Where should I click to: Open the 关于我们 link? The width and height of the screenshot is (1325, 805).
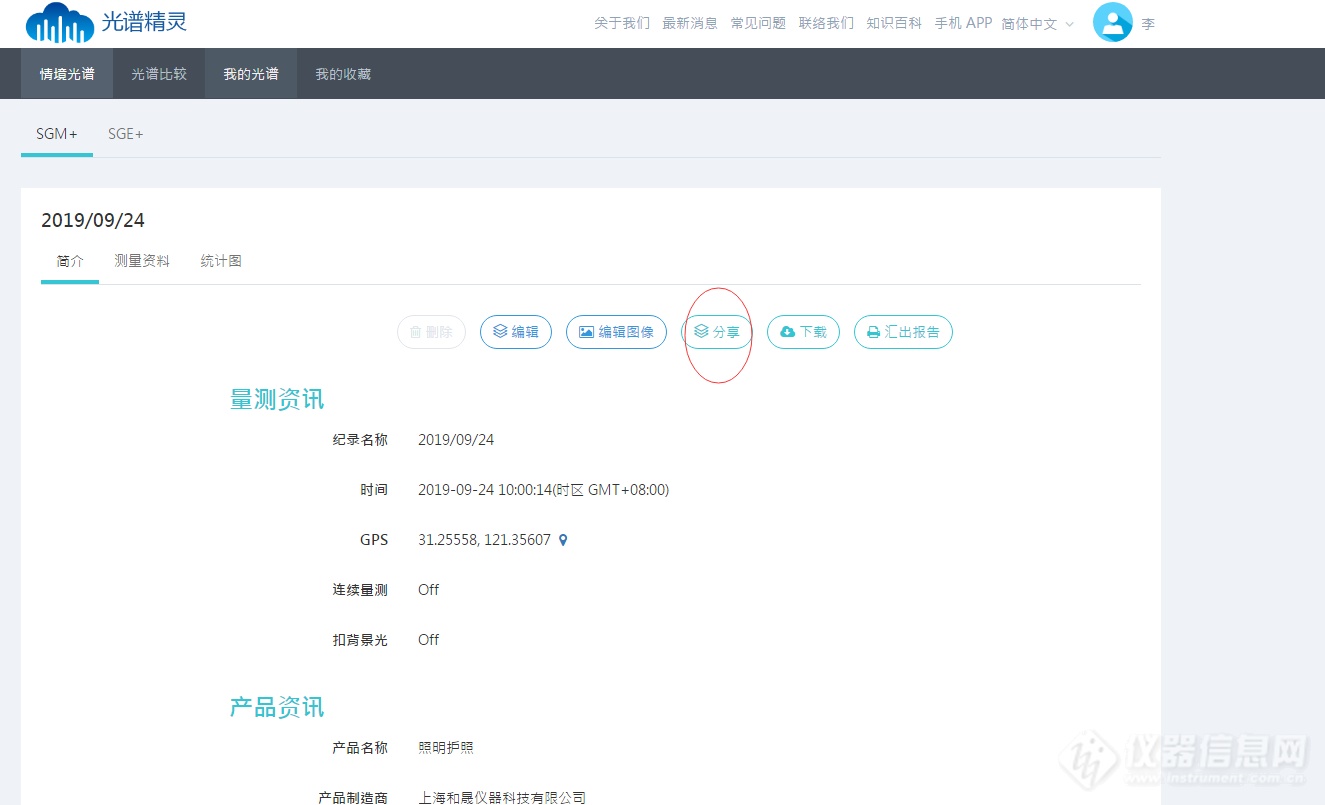point(622,23)
